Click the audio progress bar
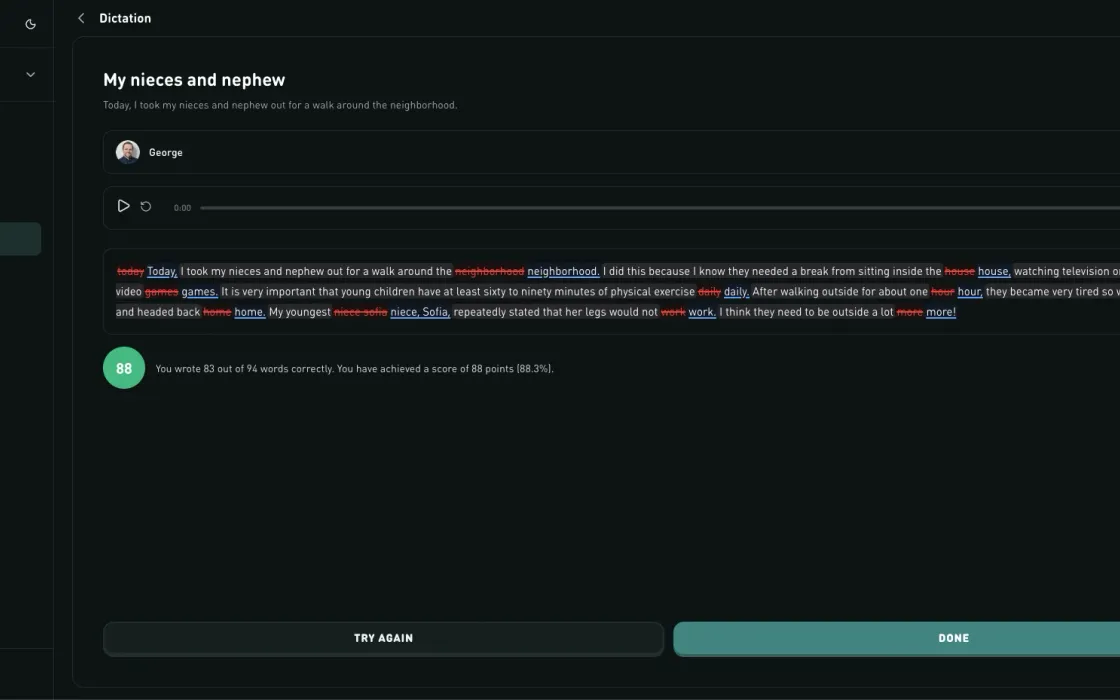Screen dimensions: 1120x700 pyautogui.click(x=660, y=208)
